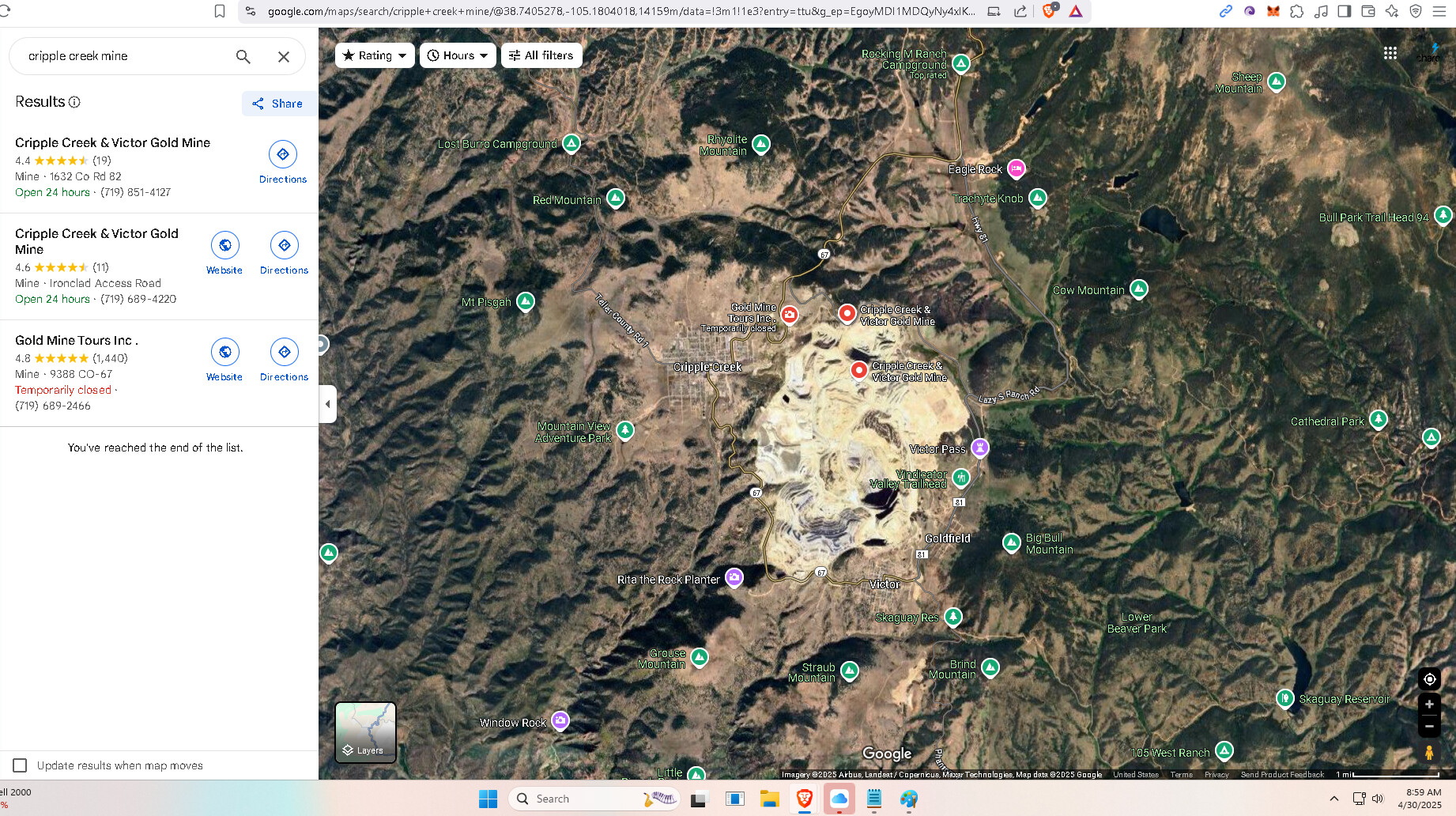Screen dimensions: 1456x816
Task: Show your location on the map
Action: pyautogui.click(x=1429, y=679)
